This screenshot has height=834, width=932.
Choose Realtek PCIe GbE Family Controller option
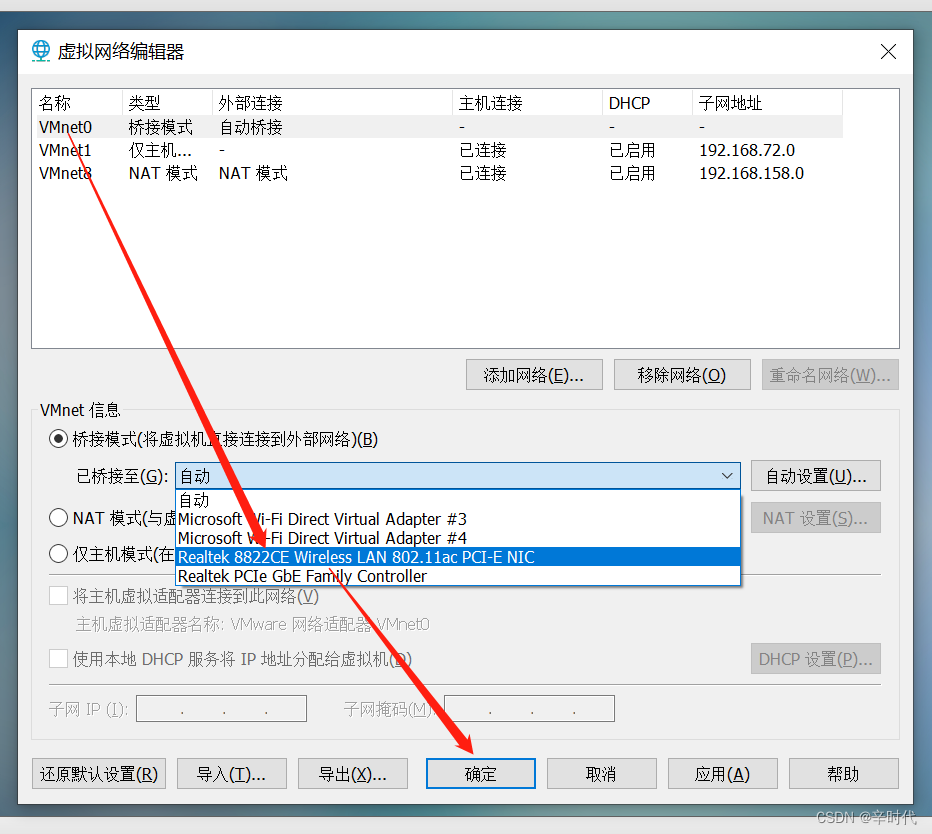click(458, 576)
